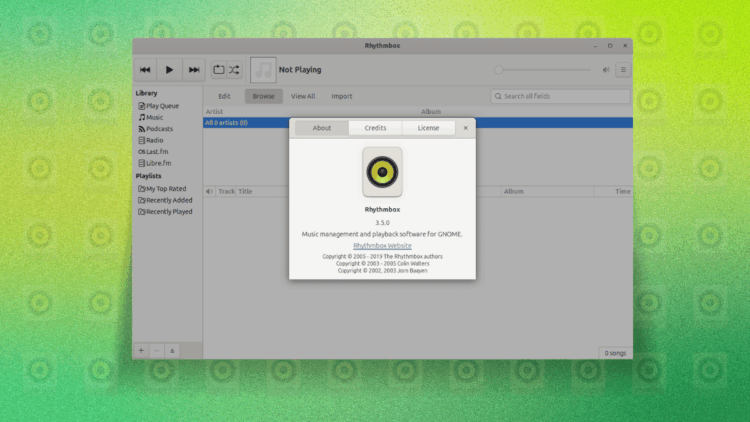Start playback with the Play button
Viewport: 750px width, 422px height.
point(169,70)
